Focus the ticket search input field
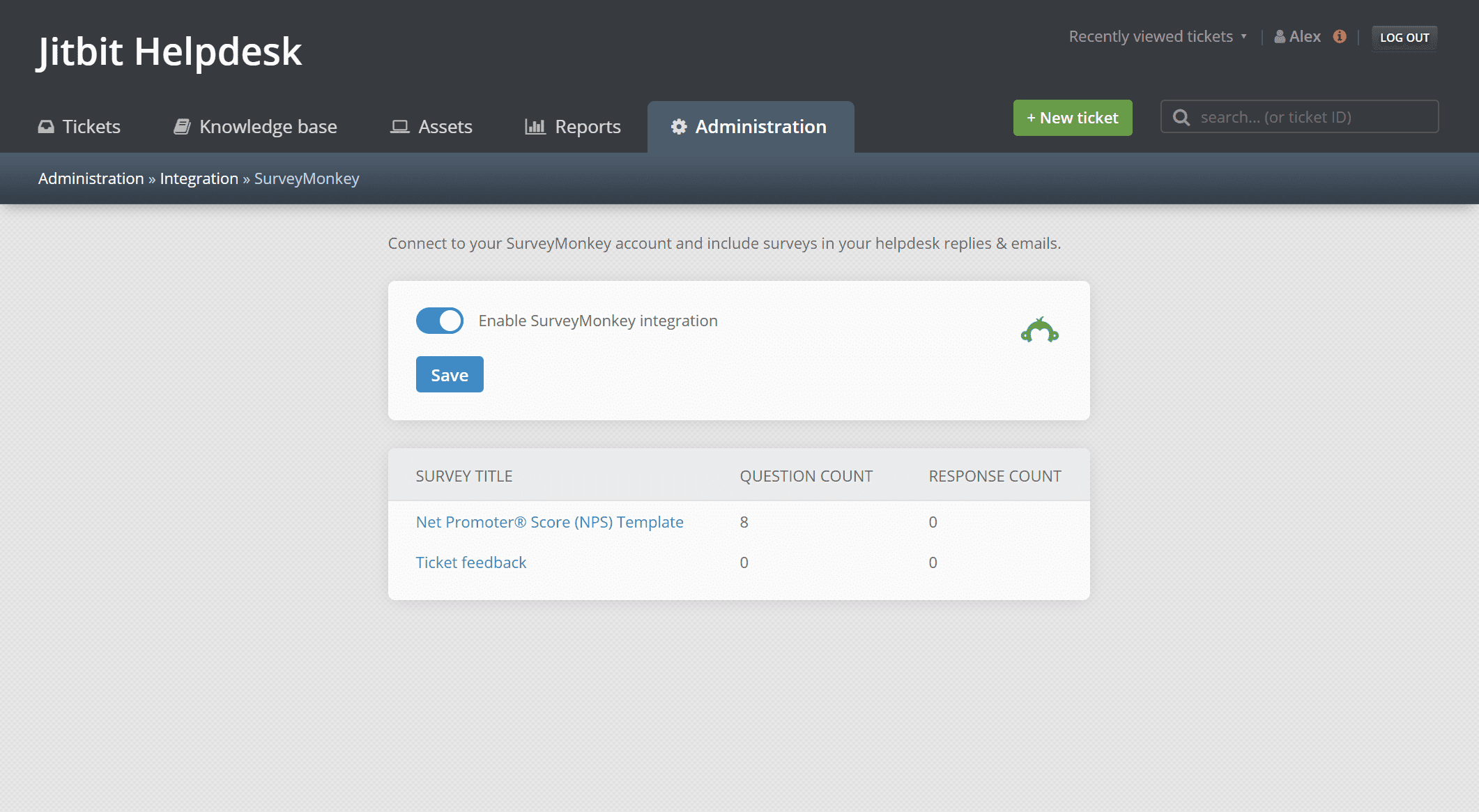This screenshot has height=812, width=1479. tap(1310, 117)
